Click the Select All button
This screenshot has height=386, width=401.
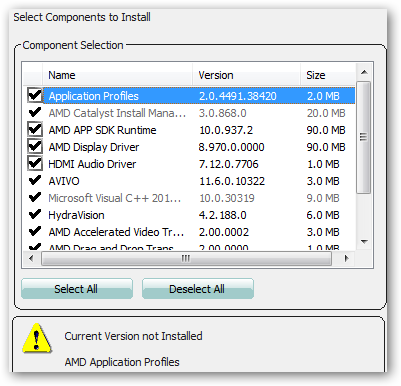click(77, 289)
